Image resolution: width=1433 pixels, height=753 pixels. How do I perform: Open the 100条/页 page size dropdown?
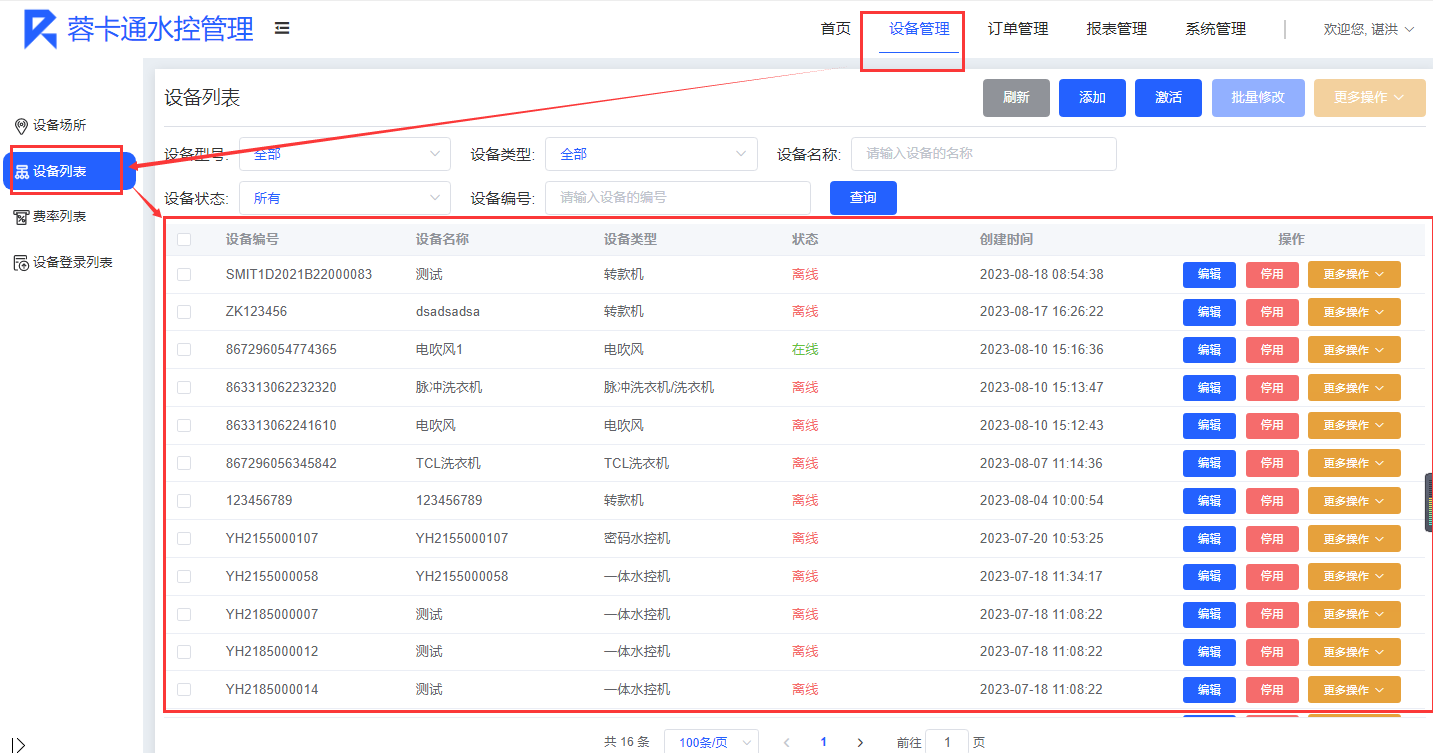coord(711,742)
